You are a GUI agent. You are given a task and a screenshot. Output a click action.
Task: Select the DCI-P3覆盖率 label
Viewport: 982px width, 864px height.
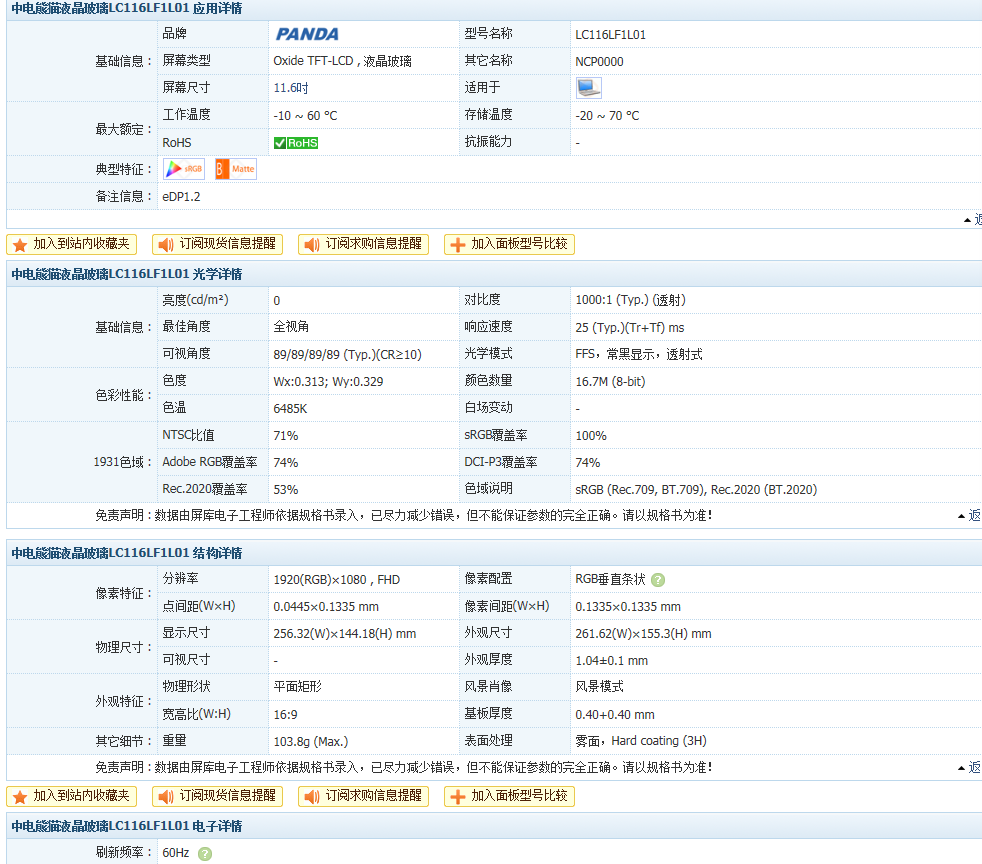[x=500, y=462]
